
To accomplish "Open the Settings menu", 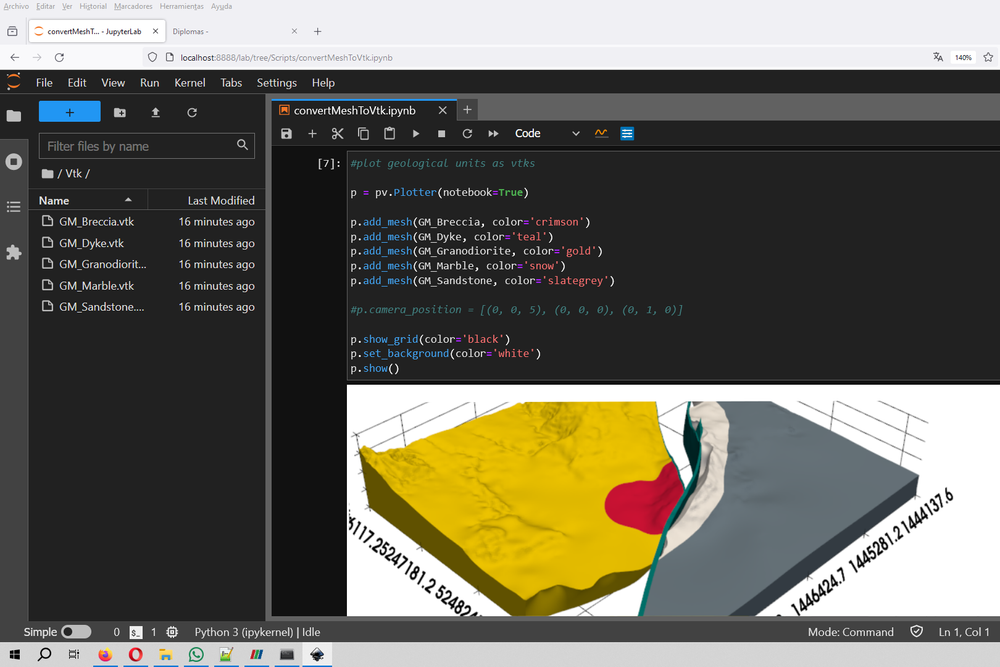I will [276, 83].
